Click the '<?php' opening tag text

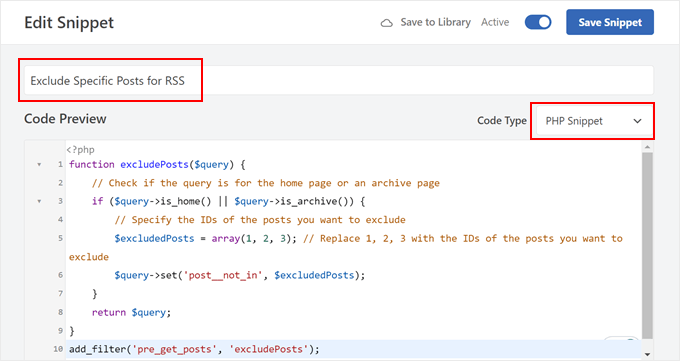coord(80,150)
